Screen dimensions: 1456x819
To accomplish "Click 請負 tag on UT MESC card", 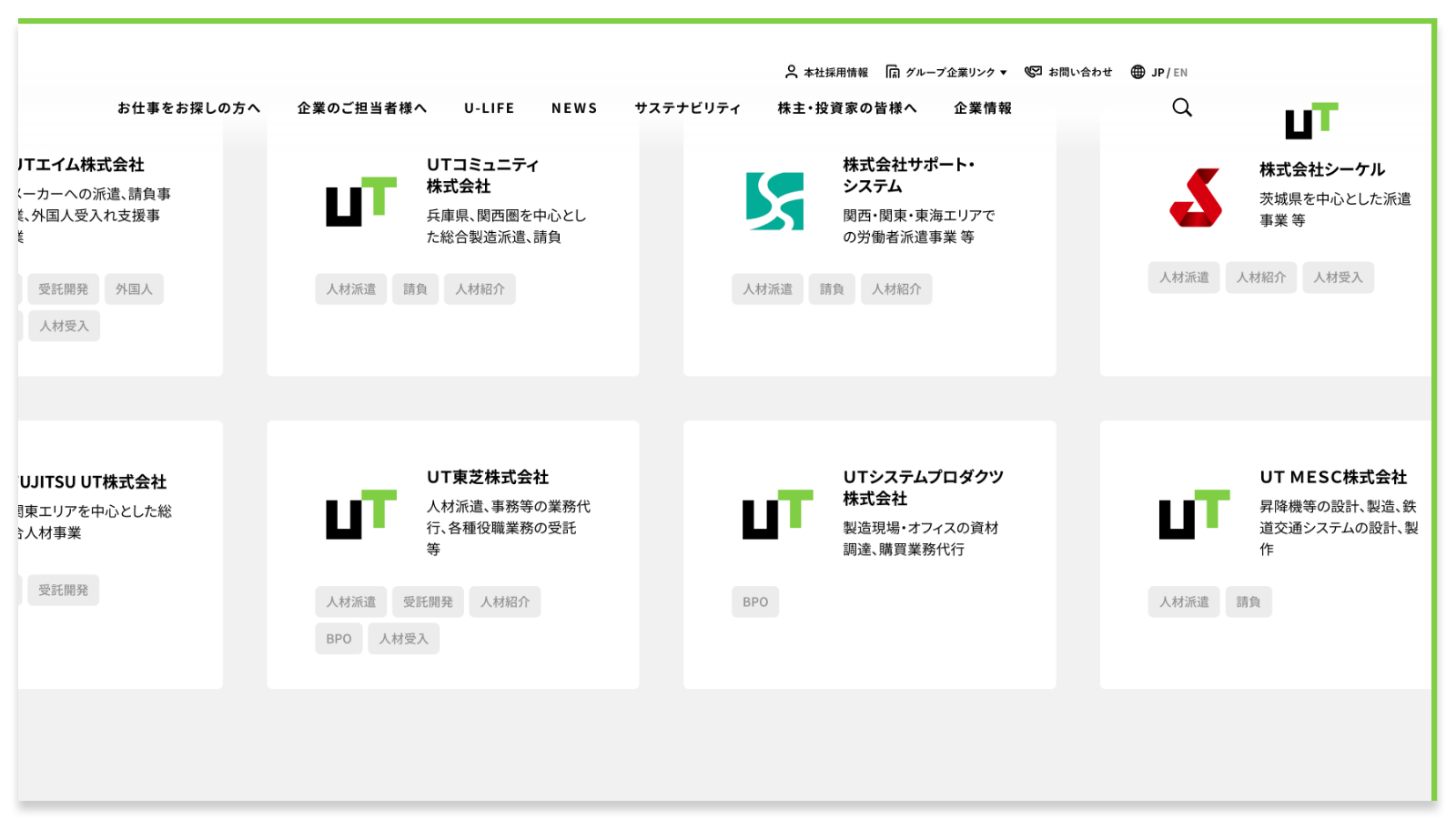I will tap(1249, 602).
